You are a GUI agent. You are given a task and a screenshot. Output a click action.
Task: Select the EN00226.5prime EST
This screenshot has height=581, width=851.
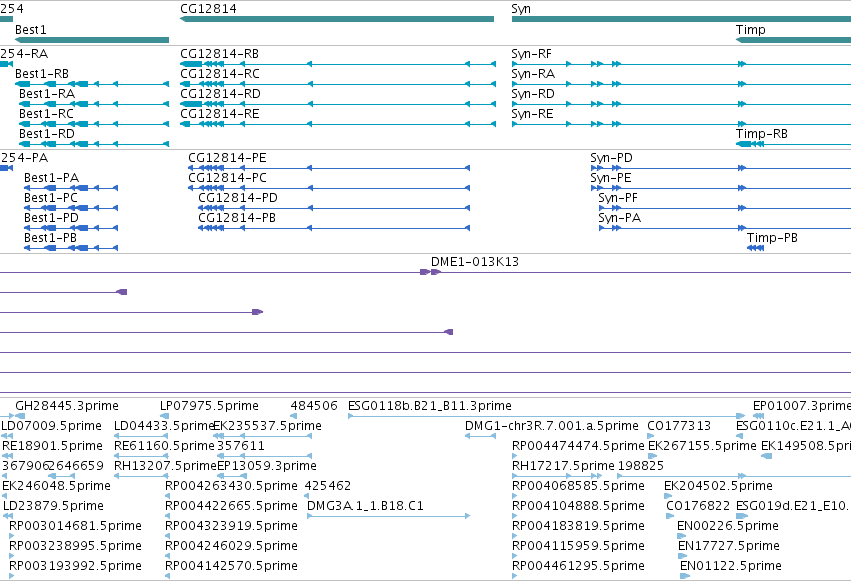(x=682, y=536)
